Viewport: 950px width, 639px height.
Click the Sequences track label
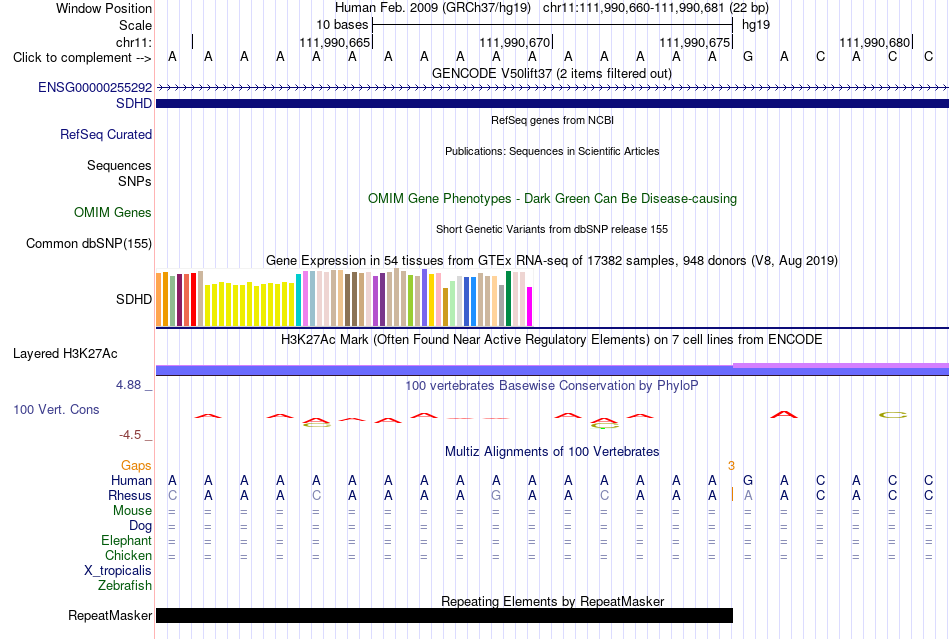click(119, 165)
